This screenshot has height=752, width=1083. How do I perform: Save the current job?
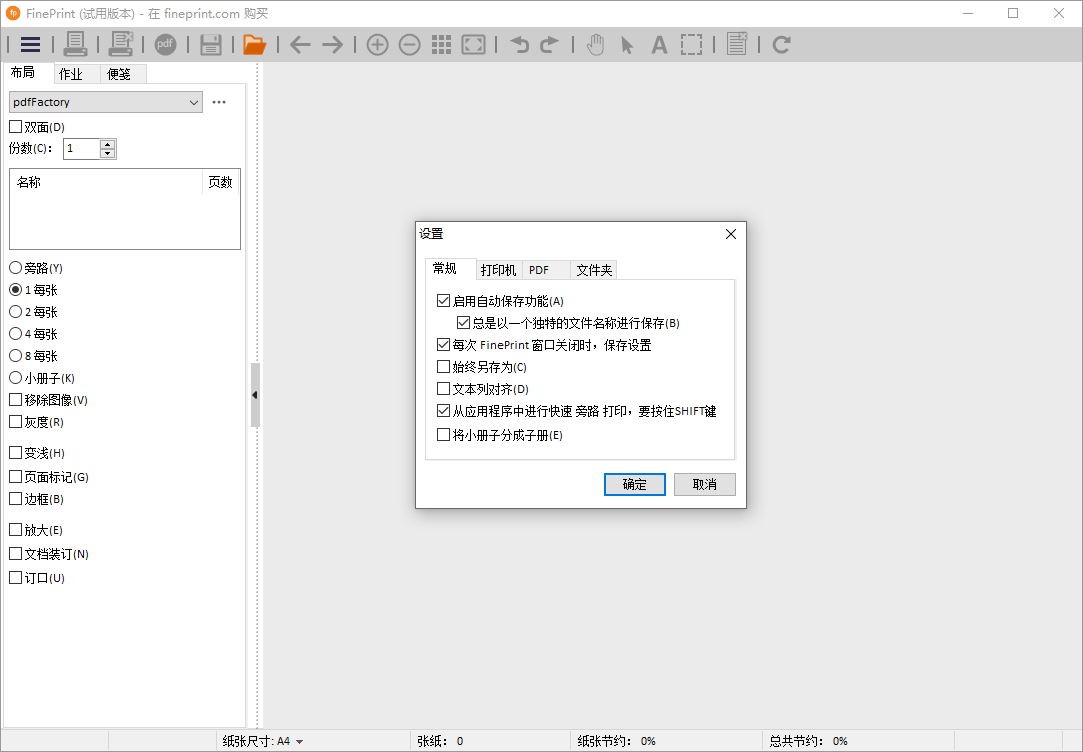tap(209, 44)
